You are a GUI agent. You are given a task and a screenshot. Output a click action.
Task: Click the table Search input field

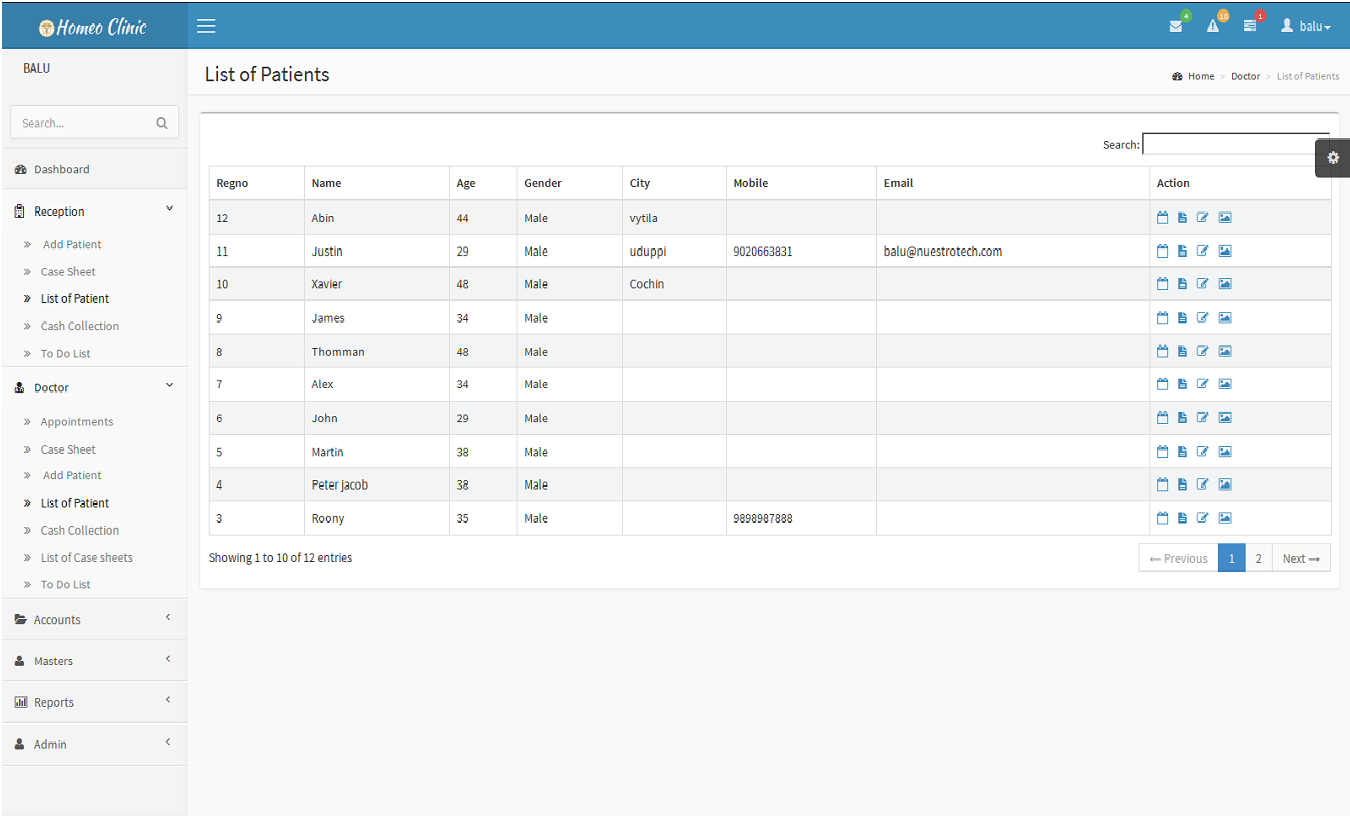coord(1235,145)
